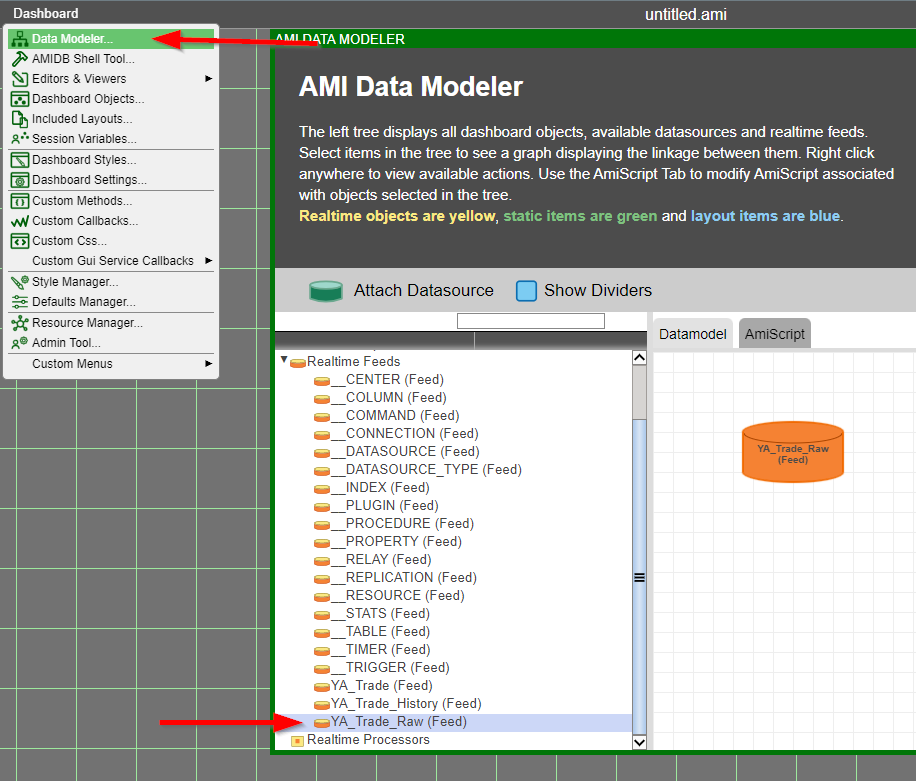Select the __DATASOURCE (Feed) tree row
This screenshot has height=781, width=916.
tap(453, 452)
